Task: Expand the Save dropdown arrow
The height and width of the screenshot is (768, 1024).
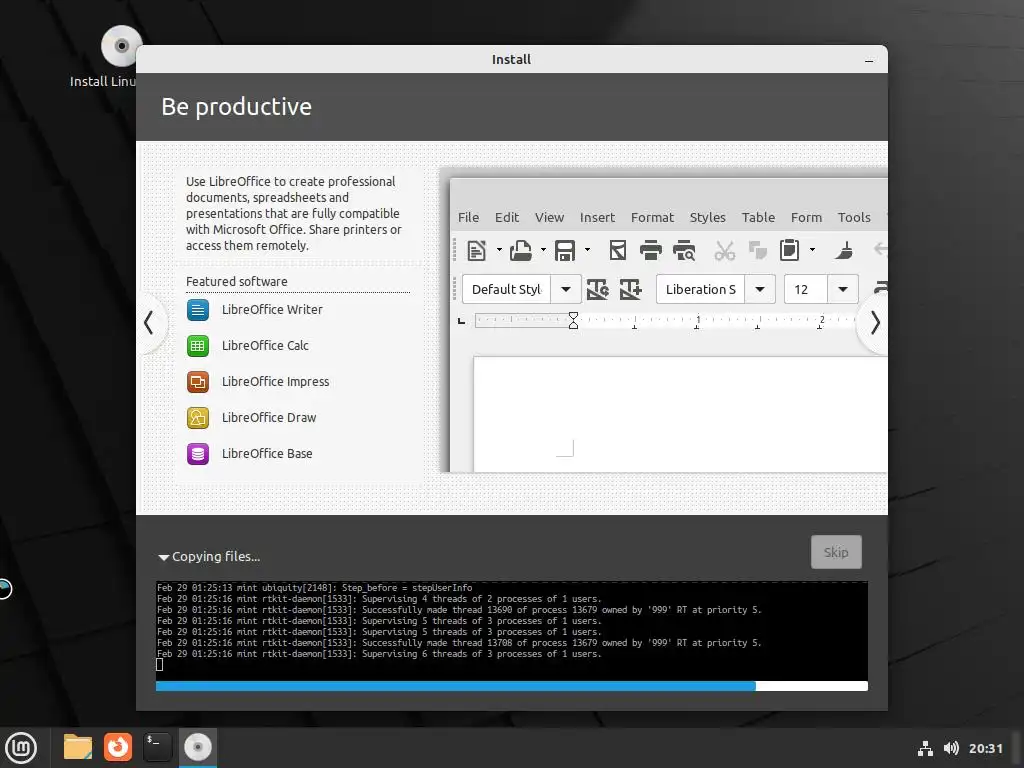Action: [x=587, y=249]
